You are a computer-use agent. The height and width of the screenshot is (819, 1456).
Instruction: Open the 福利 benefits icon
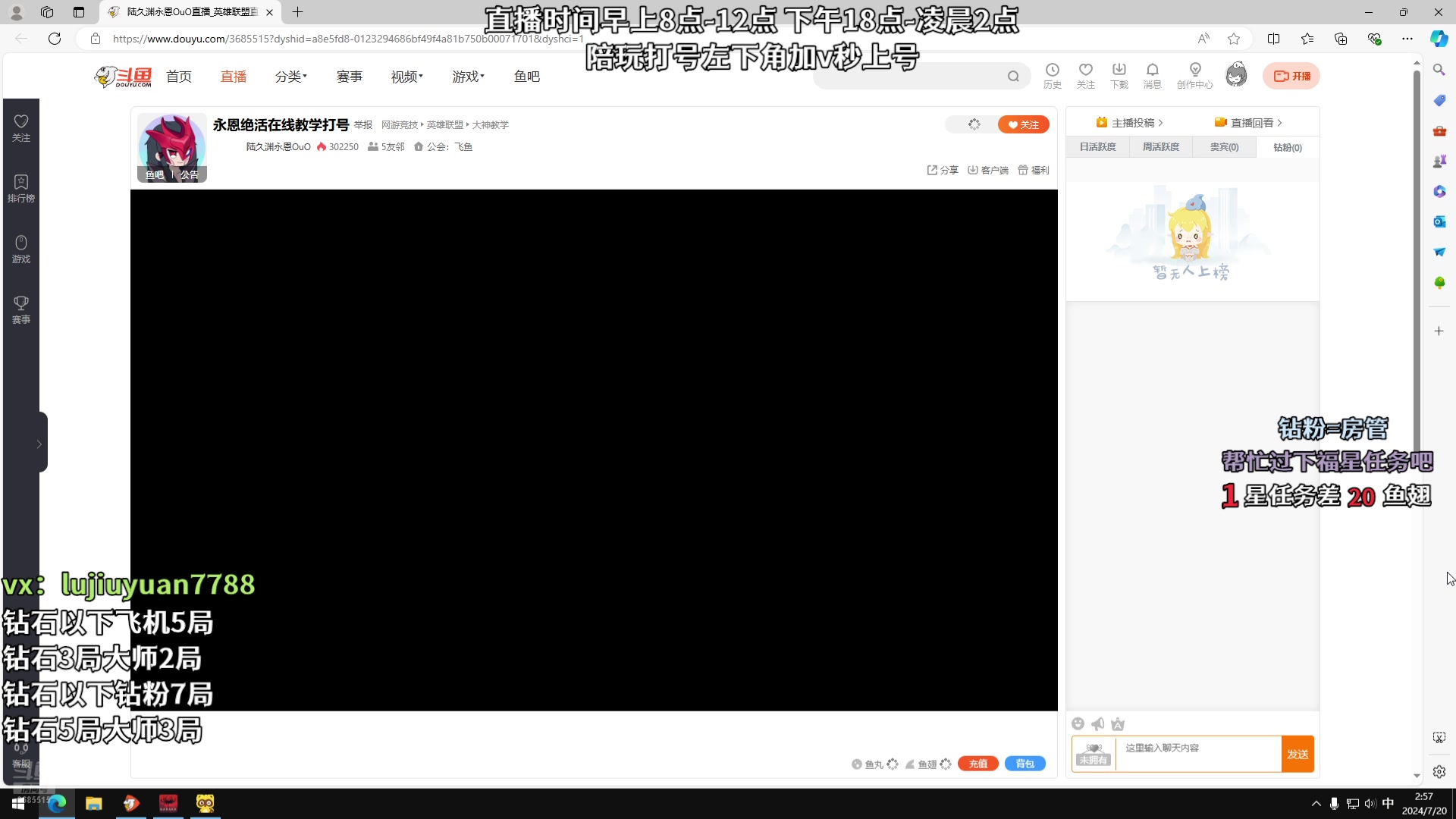[x=1034, y=170]
